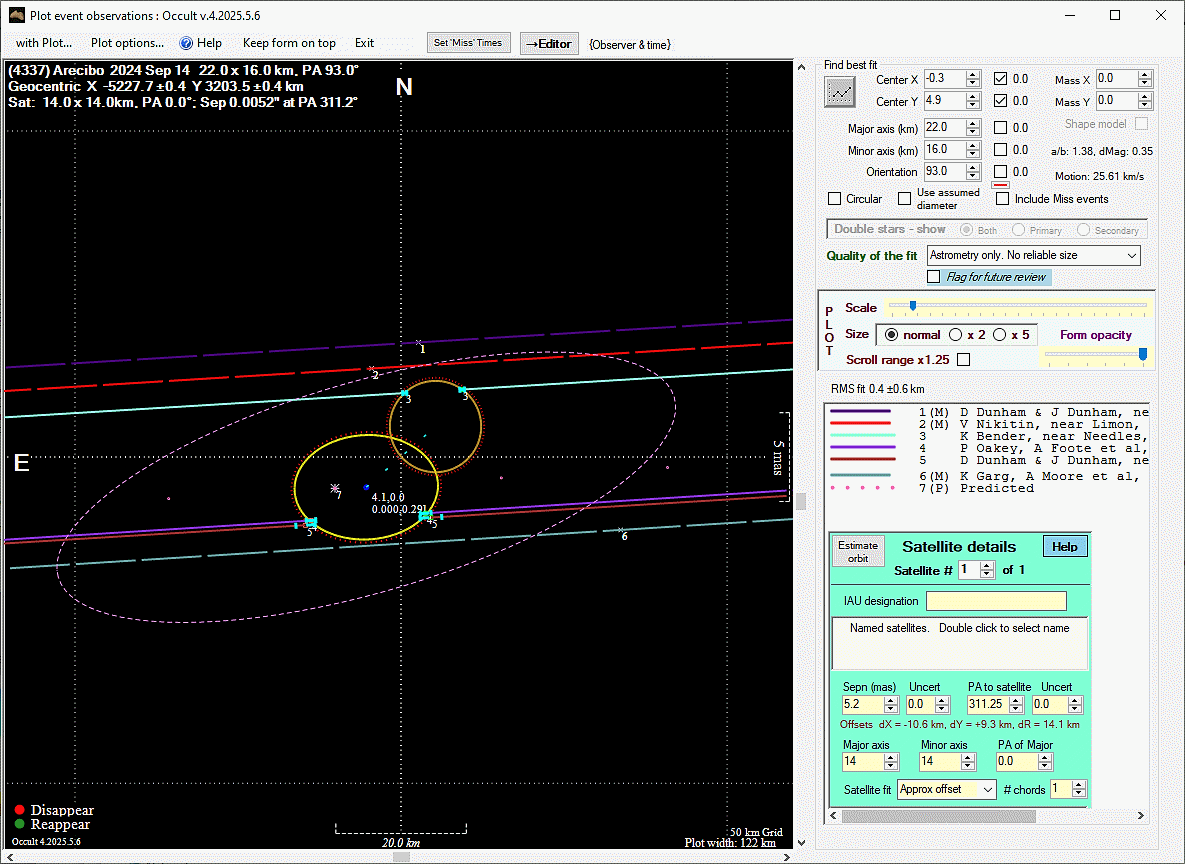Open the Help menu
Viewport: 1185px width, 864px height.
coord(201,43)
